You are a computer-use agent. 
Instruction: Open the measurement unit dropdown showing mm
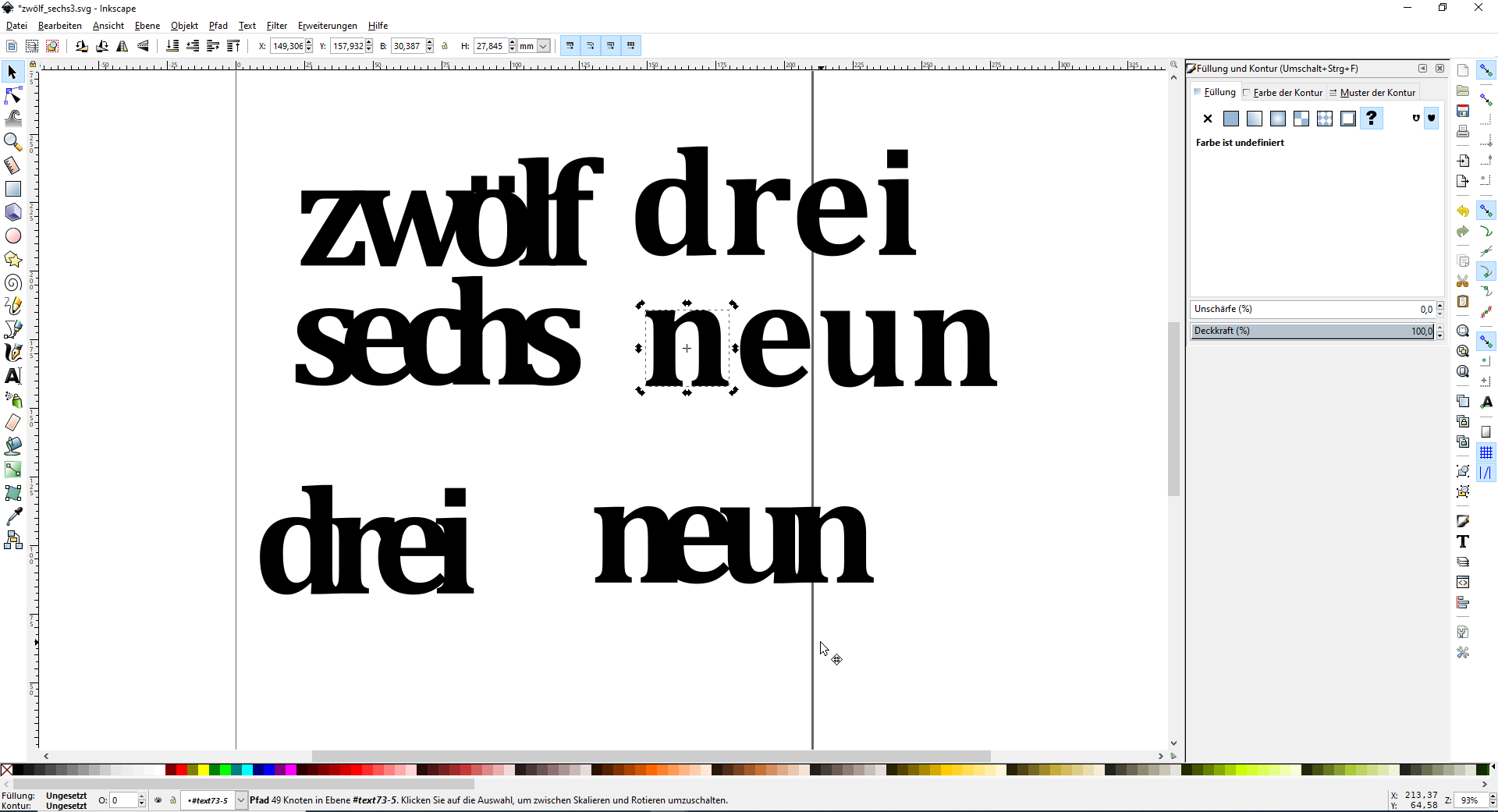click(x=534, y=46)
